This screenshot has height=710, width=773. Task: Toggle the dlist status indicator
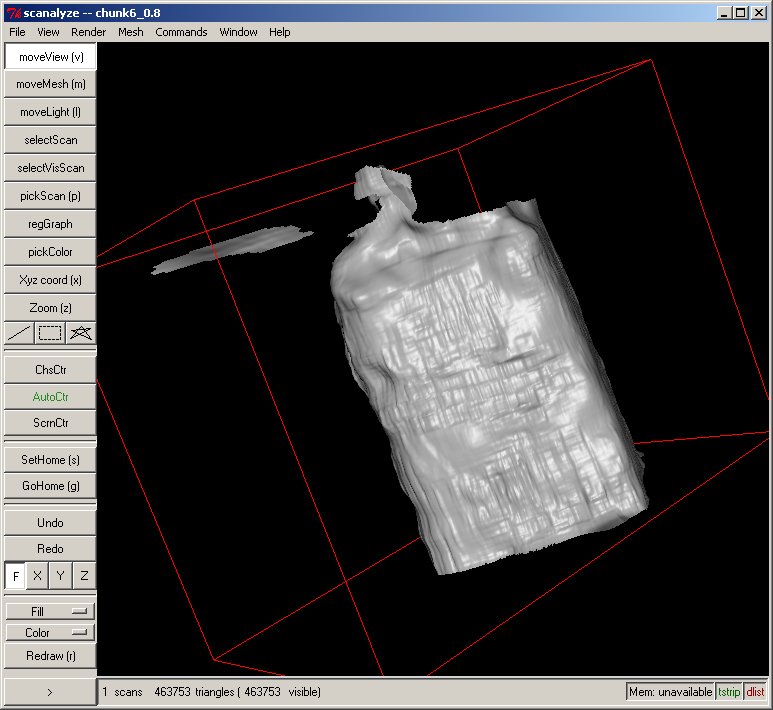pos(755,692)
